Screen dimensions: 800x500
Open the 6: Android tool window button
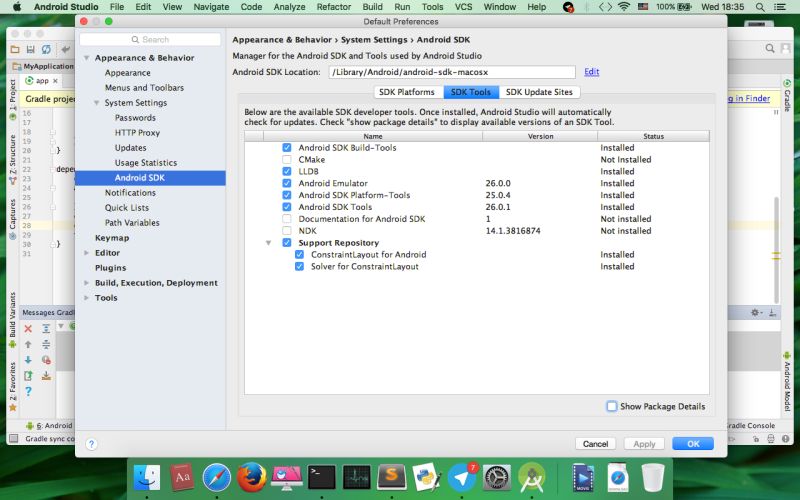coord(49,426)
